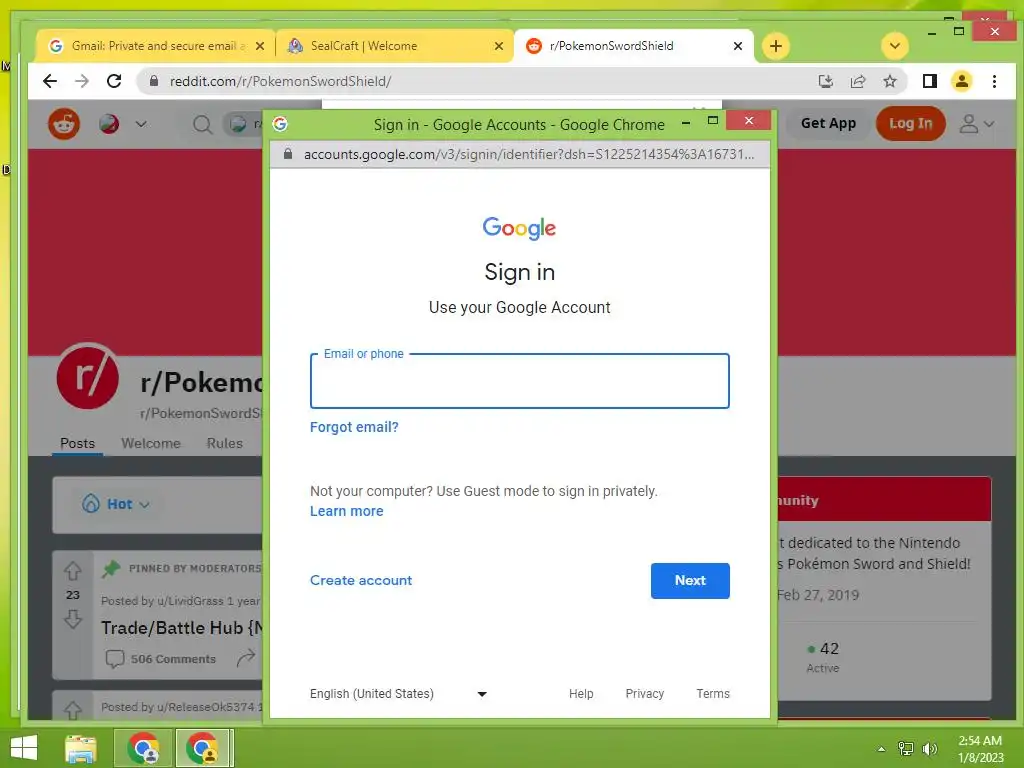This screenshot has height=768, width=1024.
Task: Open the Terms link in sign-in footer
Action: [x=713, y=694]
